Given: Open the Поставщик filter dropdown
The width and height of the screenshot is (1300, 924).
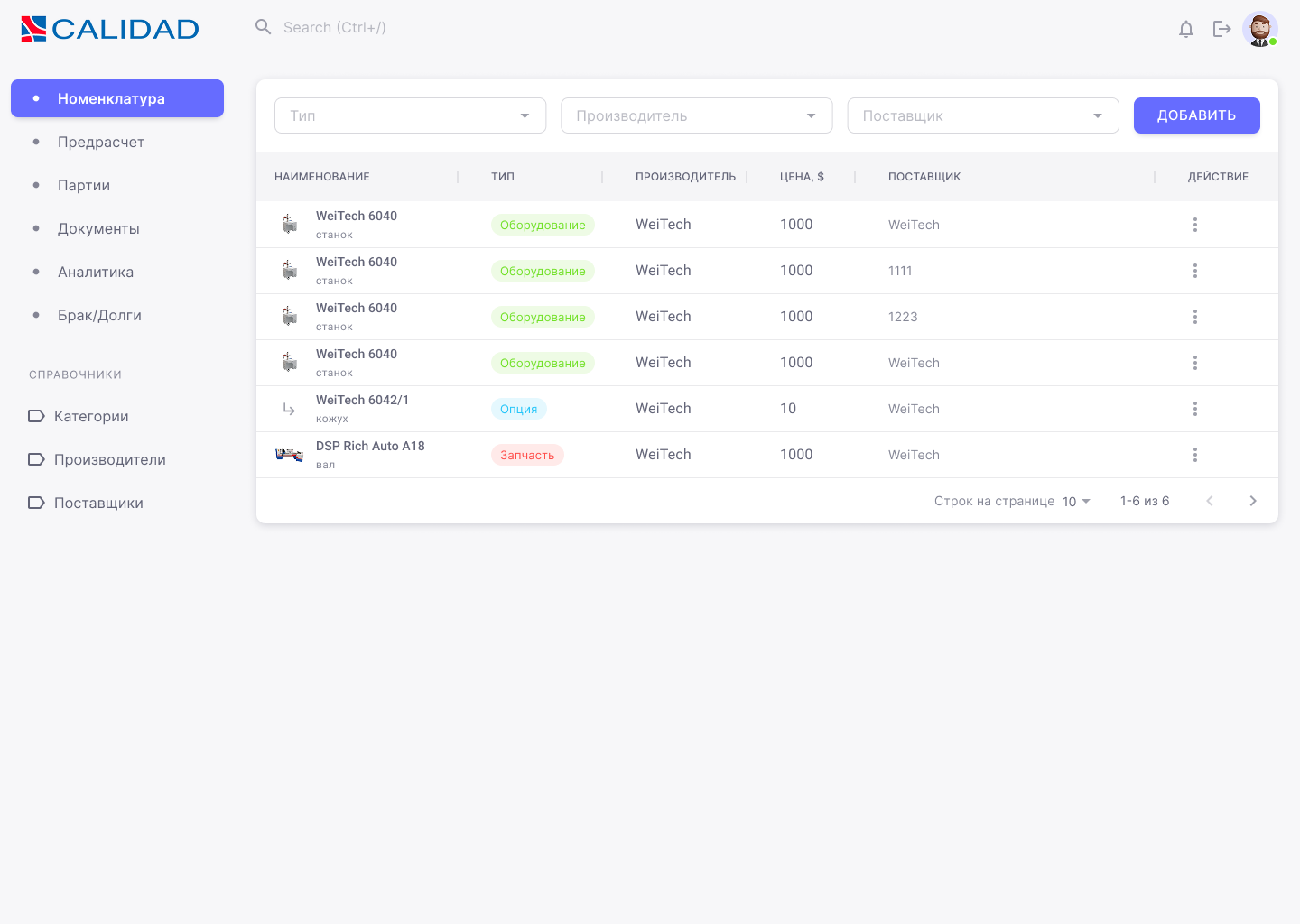Looking at the screenshot, I should 983,115.
